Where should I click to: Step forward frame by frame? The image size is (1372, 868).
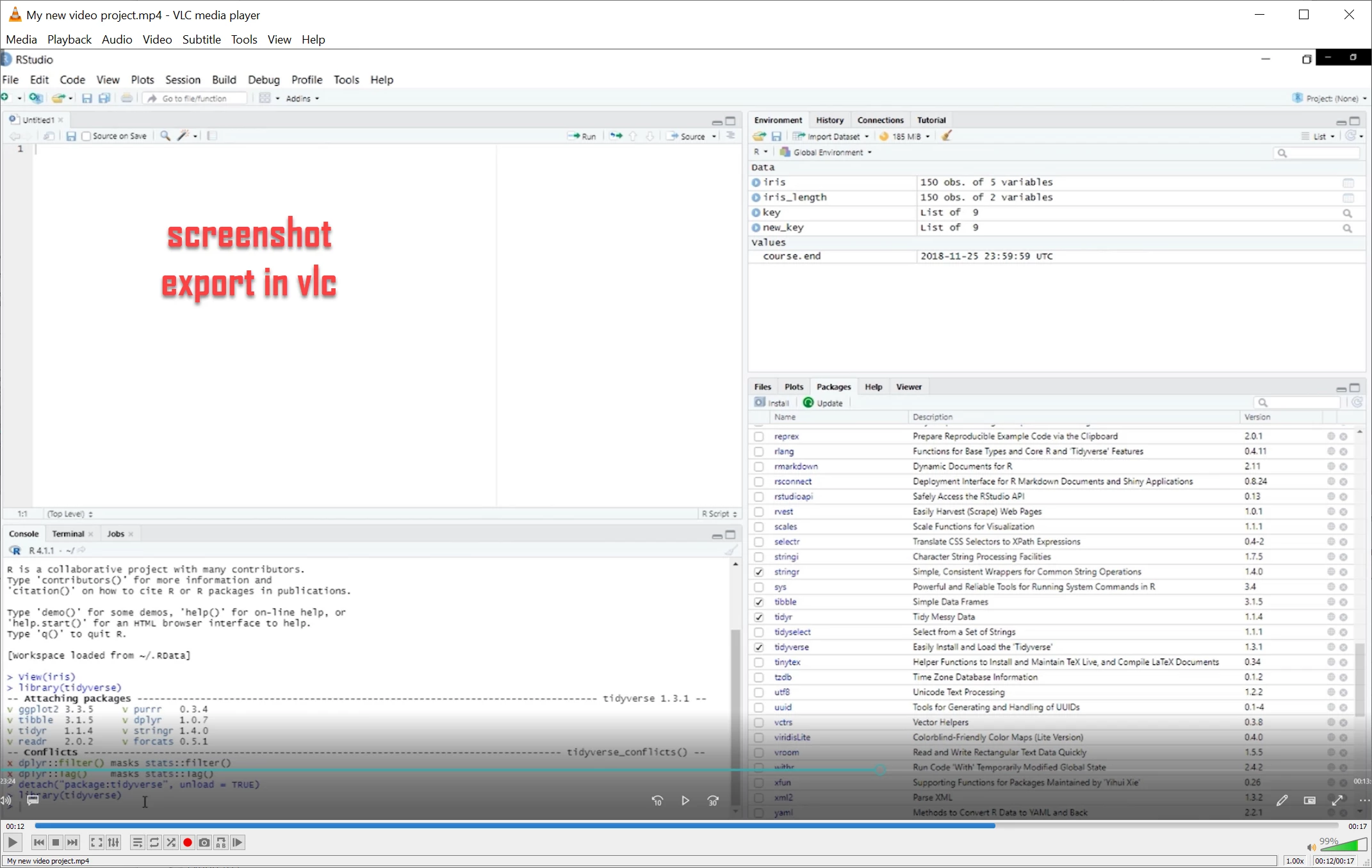click(x=238, y=843)
